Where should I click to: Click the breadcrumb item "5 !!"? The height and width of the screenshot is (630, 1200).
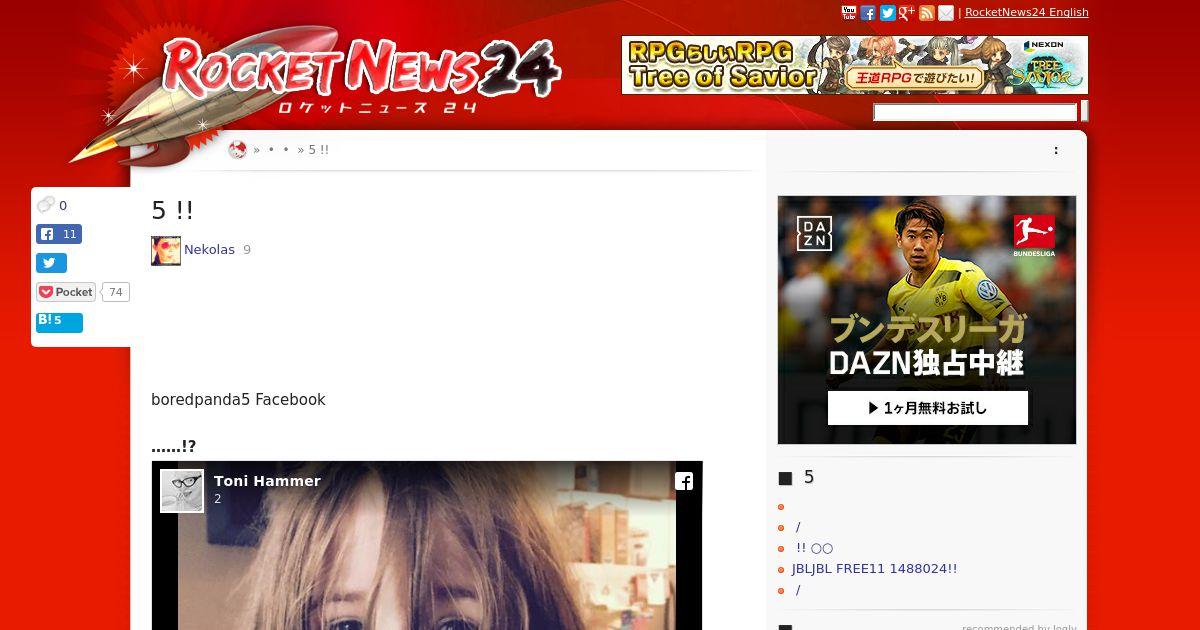tap(319, 150)
